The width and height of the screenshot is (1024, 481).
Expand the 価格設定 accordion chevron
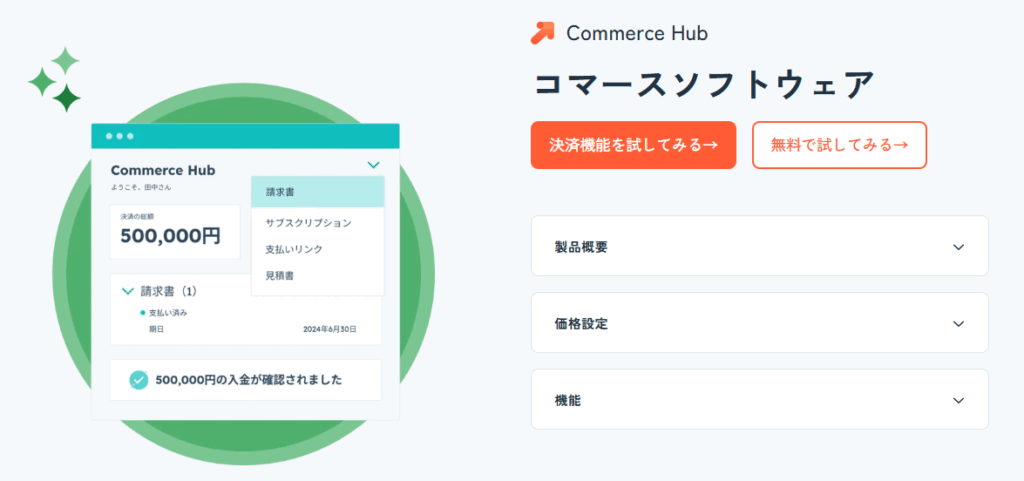pos(958,324)
